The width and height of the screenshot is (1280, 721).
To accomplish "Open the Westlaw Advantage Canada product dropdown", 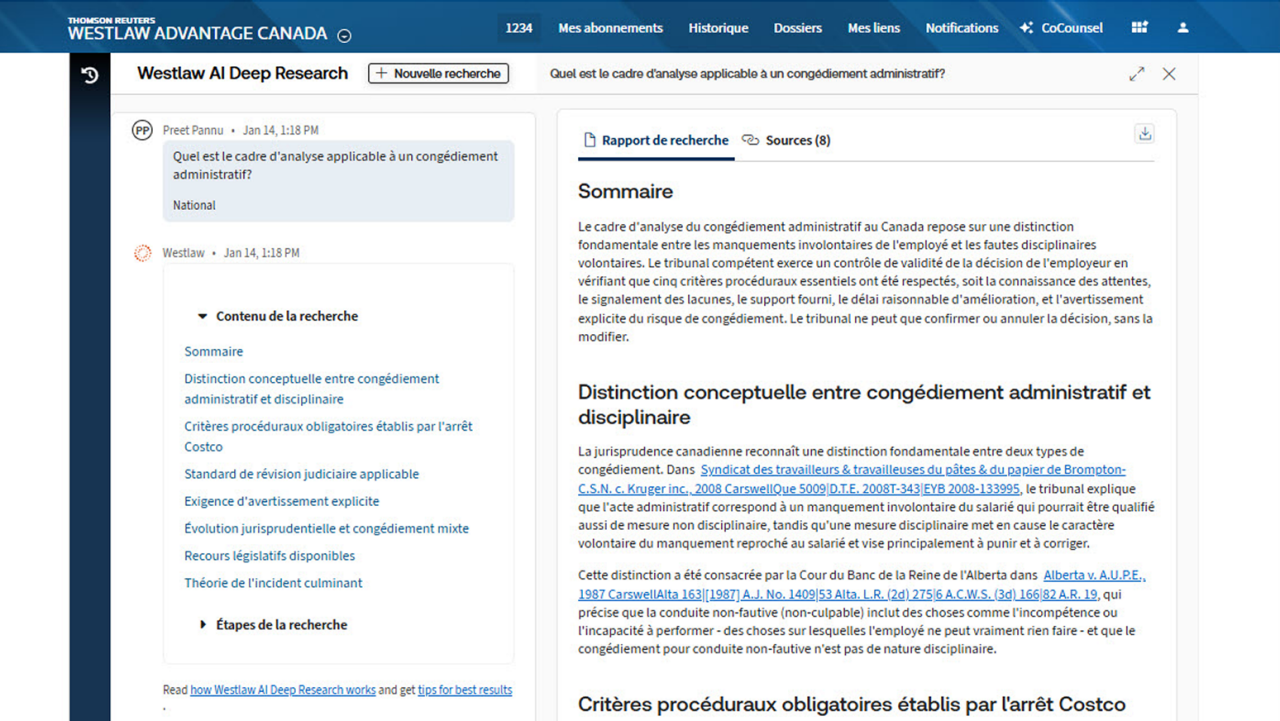I will 344,36.
